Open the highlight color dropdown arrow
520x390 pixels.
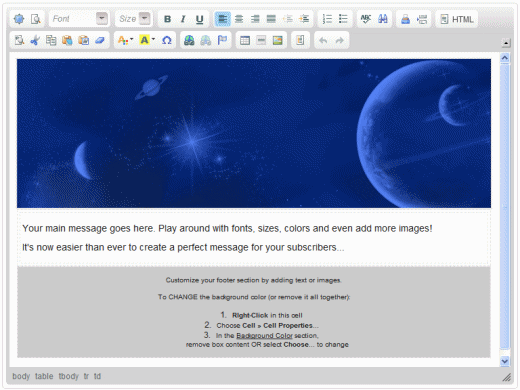click(x=153, y=40)
